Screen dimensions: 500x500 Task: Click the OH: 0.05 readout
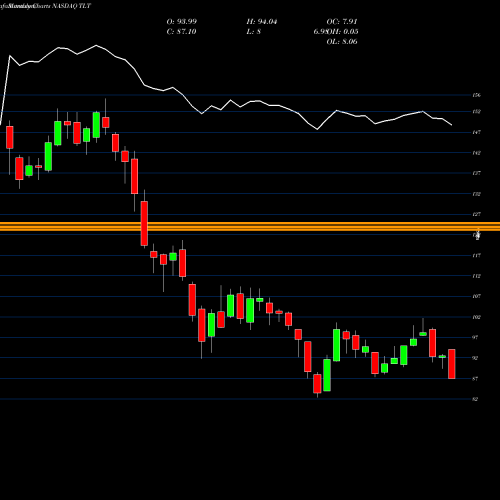343,32
